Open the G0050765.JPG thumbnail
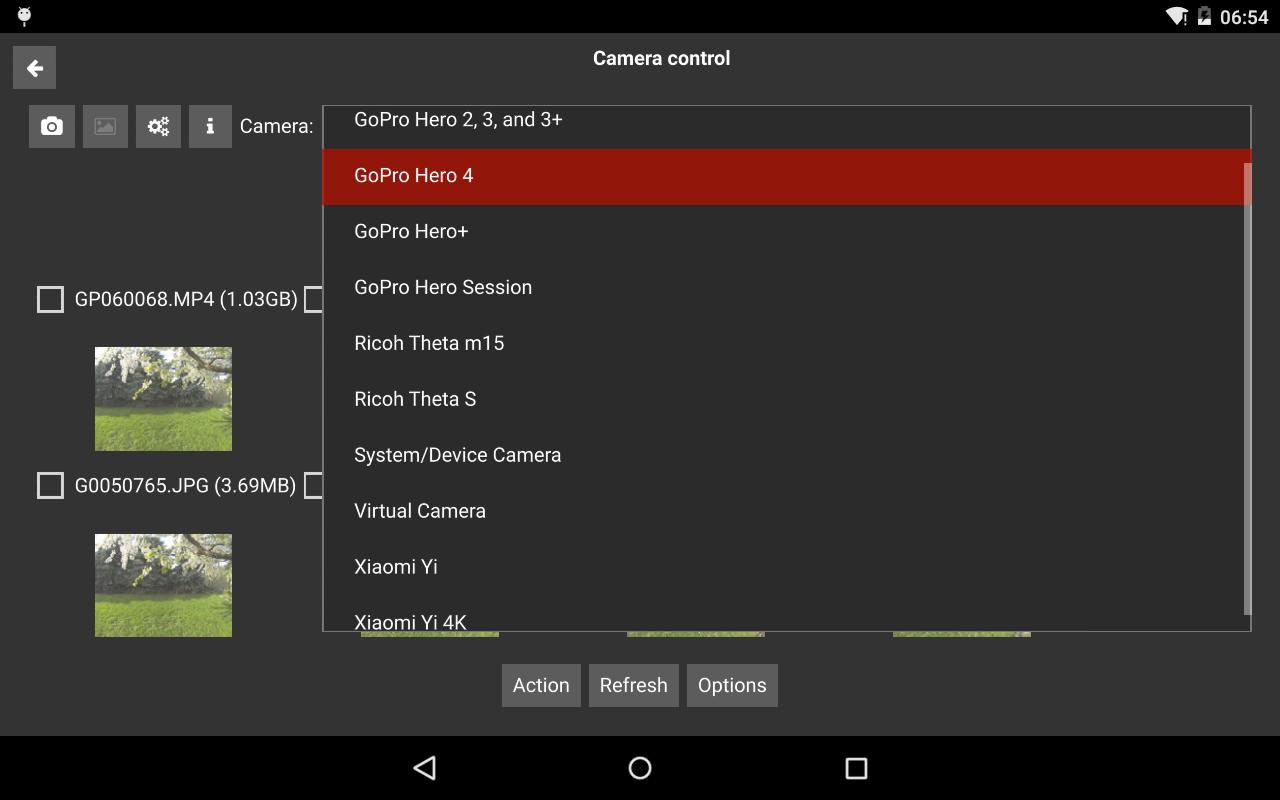The width and height of the screenshot is (1280, 800). pos(163,585)
